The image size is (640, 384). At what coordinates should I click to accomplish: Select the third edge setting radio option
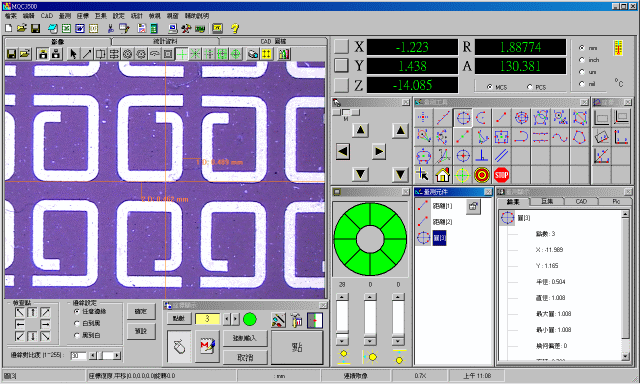coord(77,335)
